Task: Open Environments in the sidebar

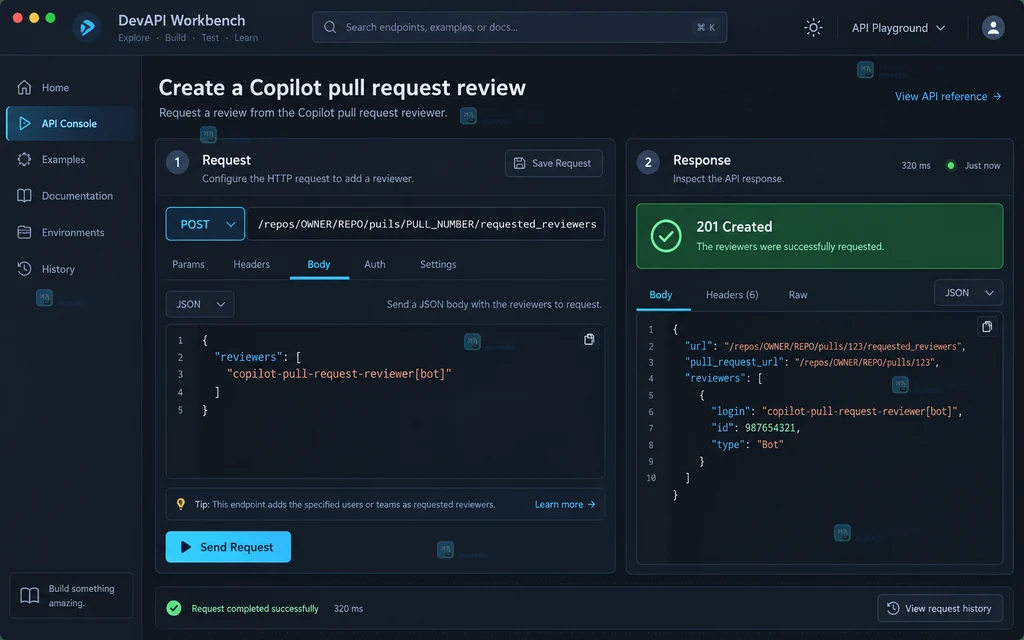Action: tap(71, 232)
